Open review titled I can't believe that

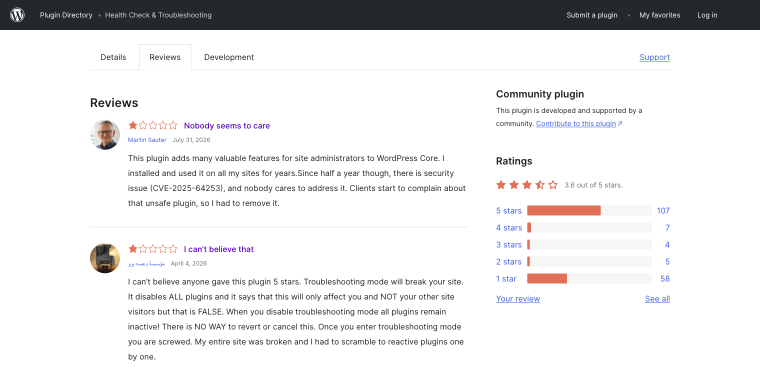point(219,250)
